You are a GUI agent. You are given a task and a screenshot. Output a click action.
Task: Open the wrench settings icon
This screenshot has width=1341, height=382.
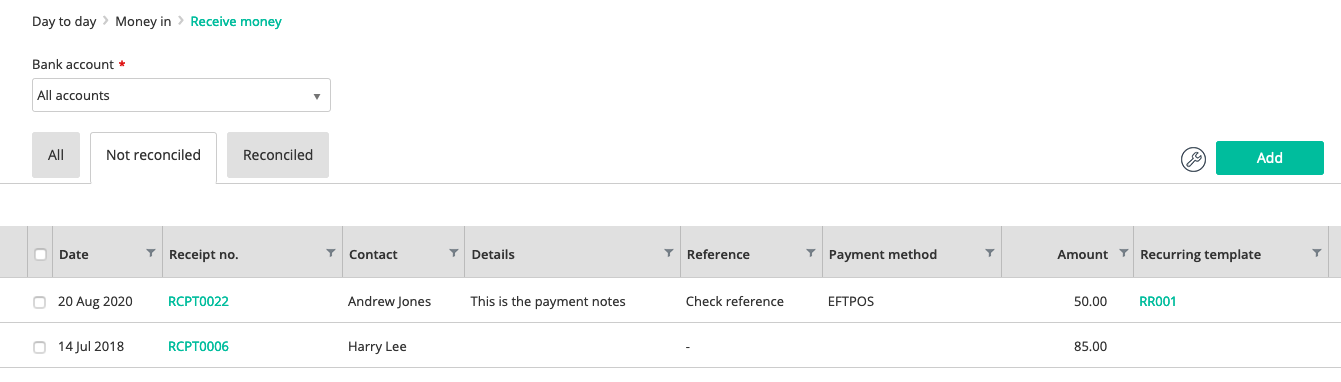coord(1193,159)
